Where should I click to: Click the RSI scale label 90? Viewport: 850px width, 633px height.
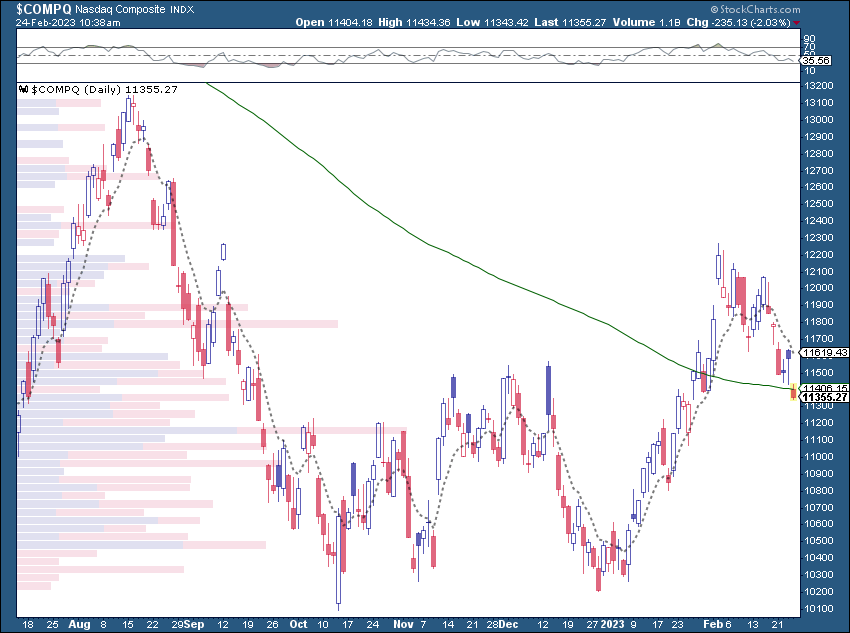(809, 39)
